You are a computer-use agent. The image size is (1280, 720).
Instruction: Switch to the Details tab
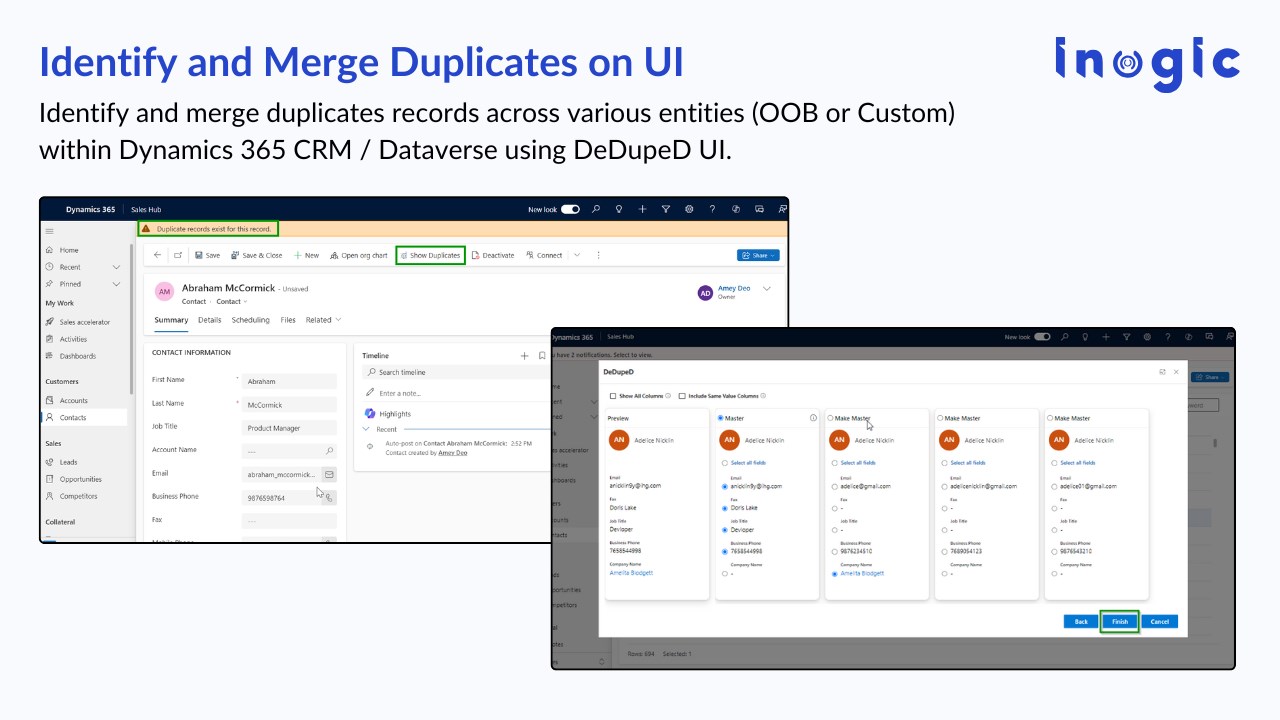tap(209, 320)
